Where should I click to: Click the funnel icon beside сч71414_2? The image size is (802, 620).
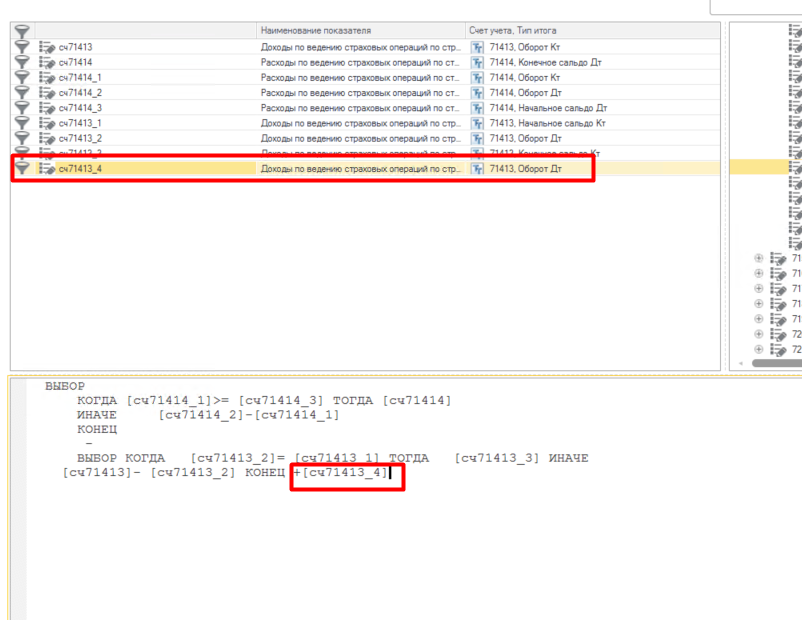coord(21,93)
